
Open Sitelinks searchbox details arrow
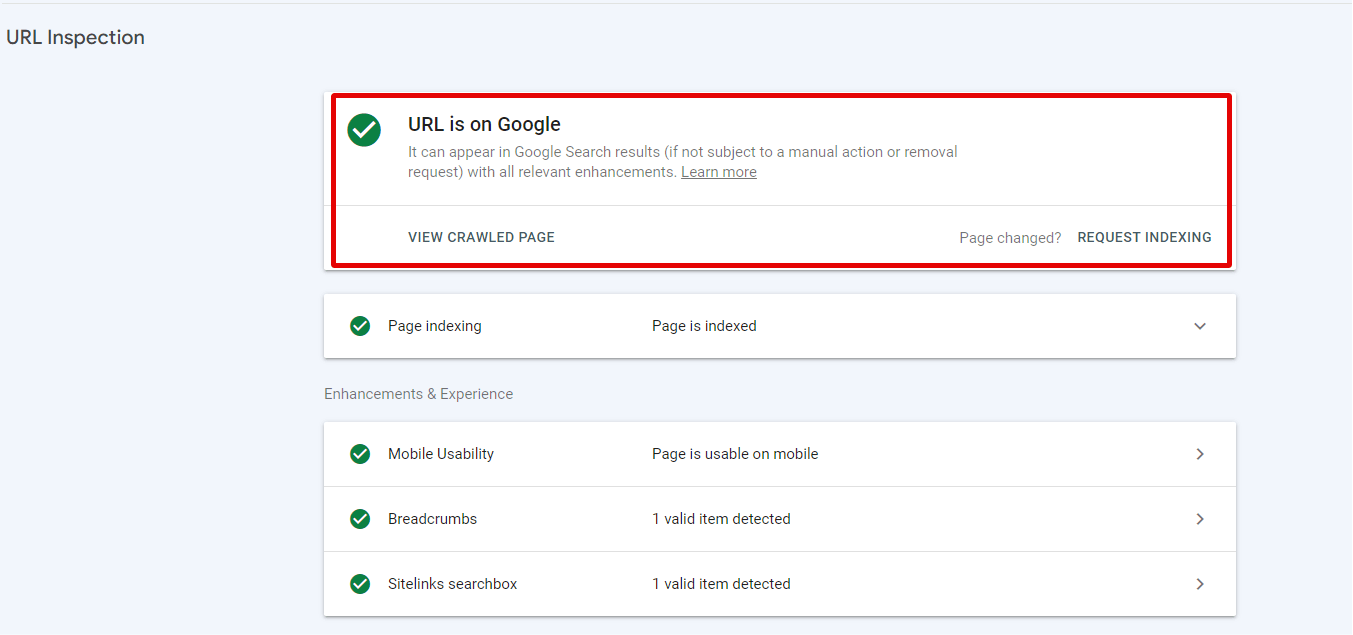[x=1200, y=584]
